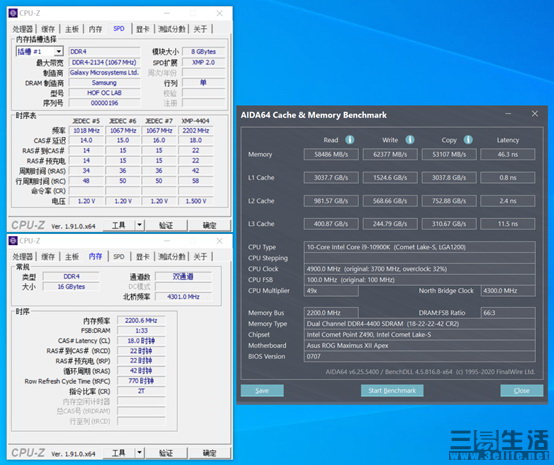
Task: Click the 验证 button in top CPU-Z
Action: pos(166,225)
